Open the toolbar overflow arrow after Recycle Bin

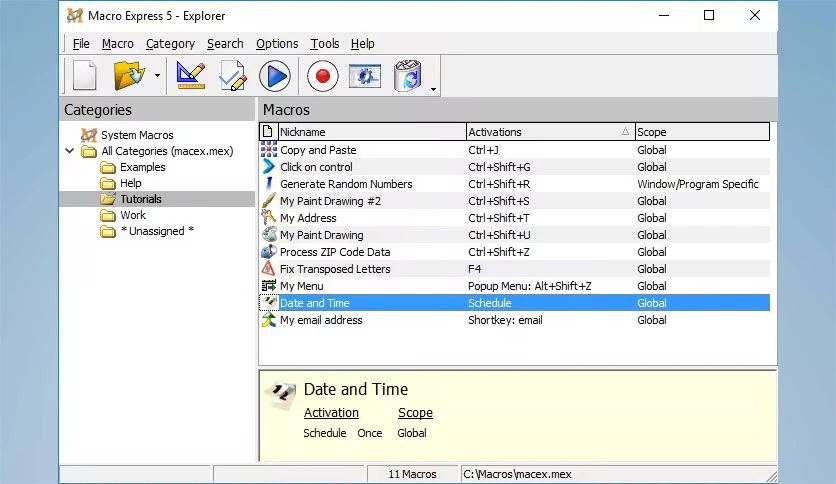(x=433, y=89)
